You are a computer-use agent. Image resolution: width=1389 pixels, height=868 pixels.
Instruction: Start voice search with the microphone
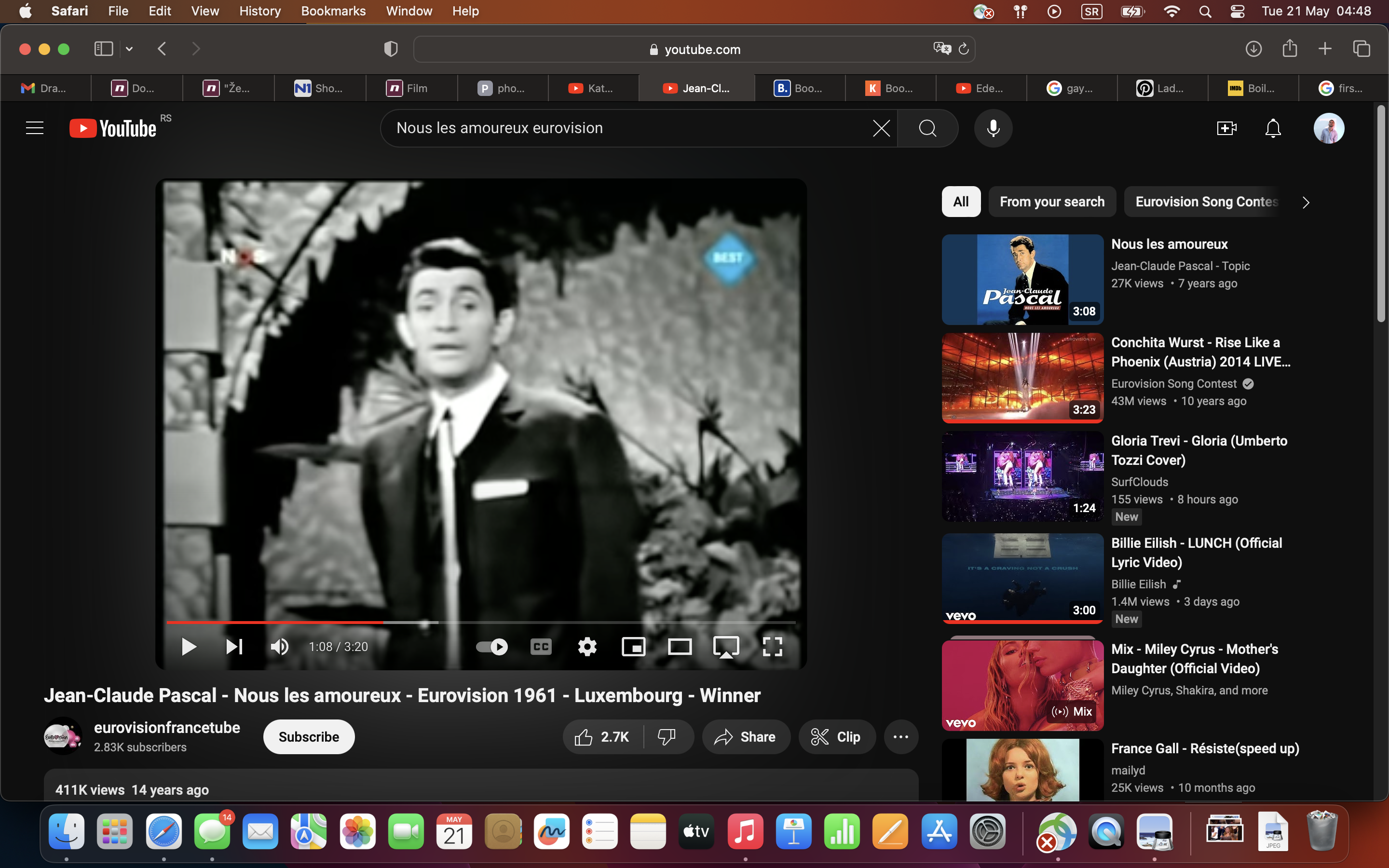click(x=993, y=128)
